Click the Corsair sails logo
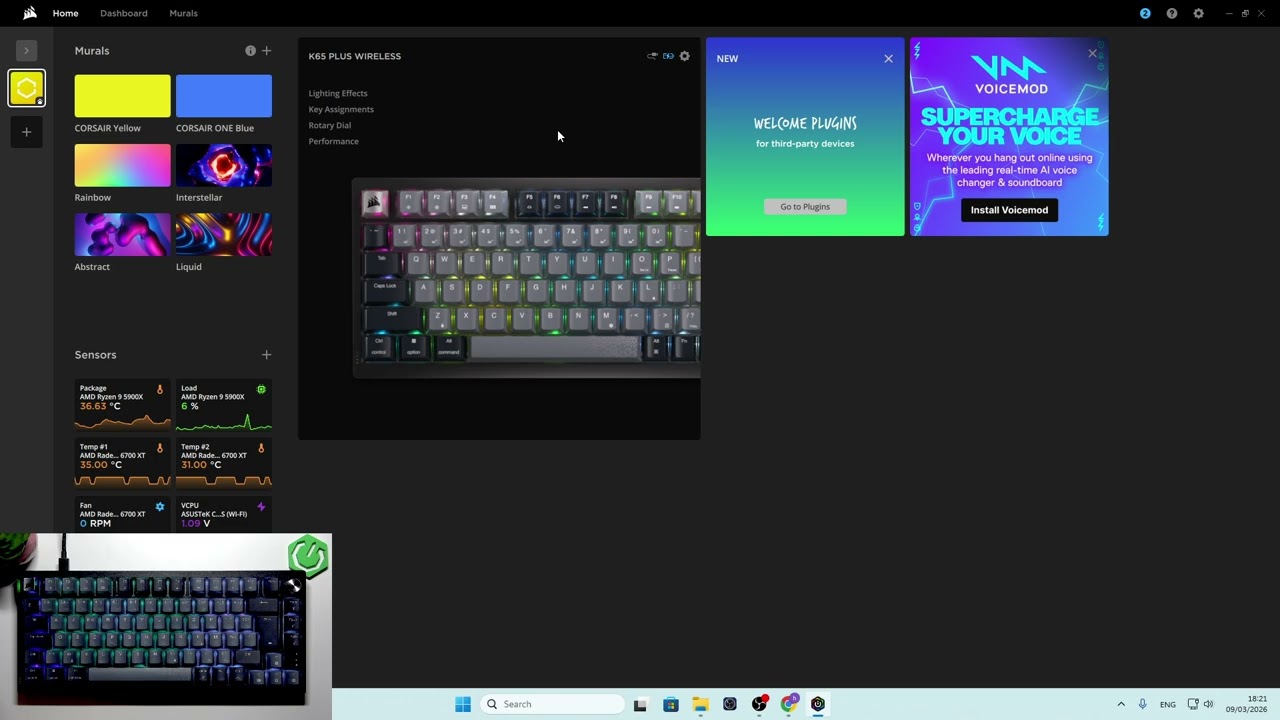 click(x=30, y=13)
